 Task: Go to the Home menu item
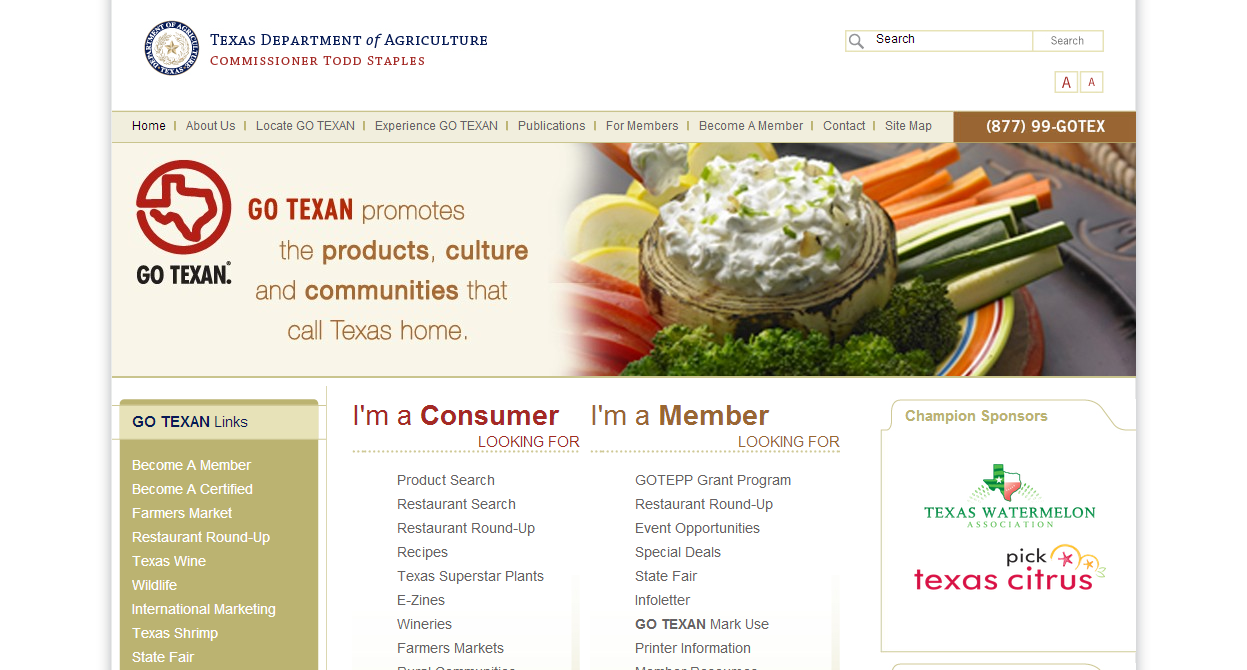[x=149, y=126]
